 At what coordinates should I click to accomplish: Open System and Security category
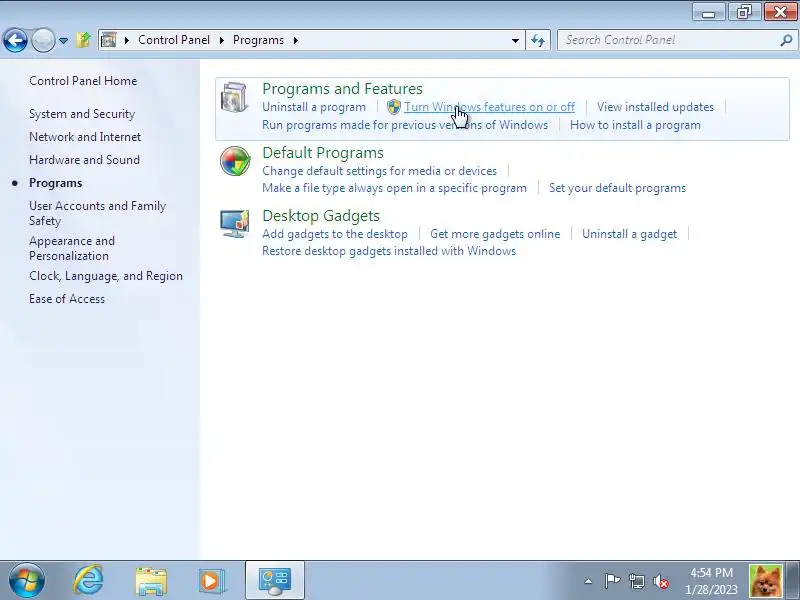coord(82,114)
